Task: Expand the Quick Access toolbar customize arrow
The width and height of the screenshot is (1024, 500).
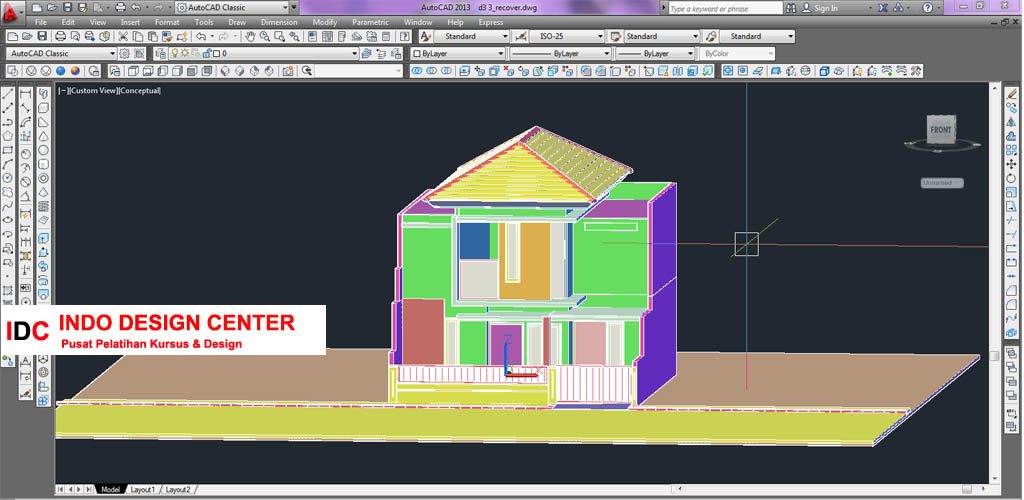Action: pyautogui.click(x=294, y=8)
